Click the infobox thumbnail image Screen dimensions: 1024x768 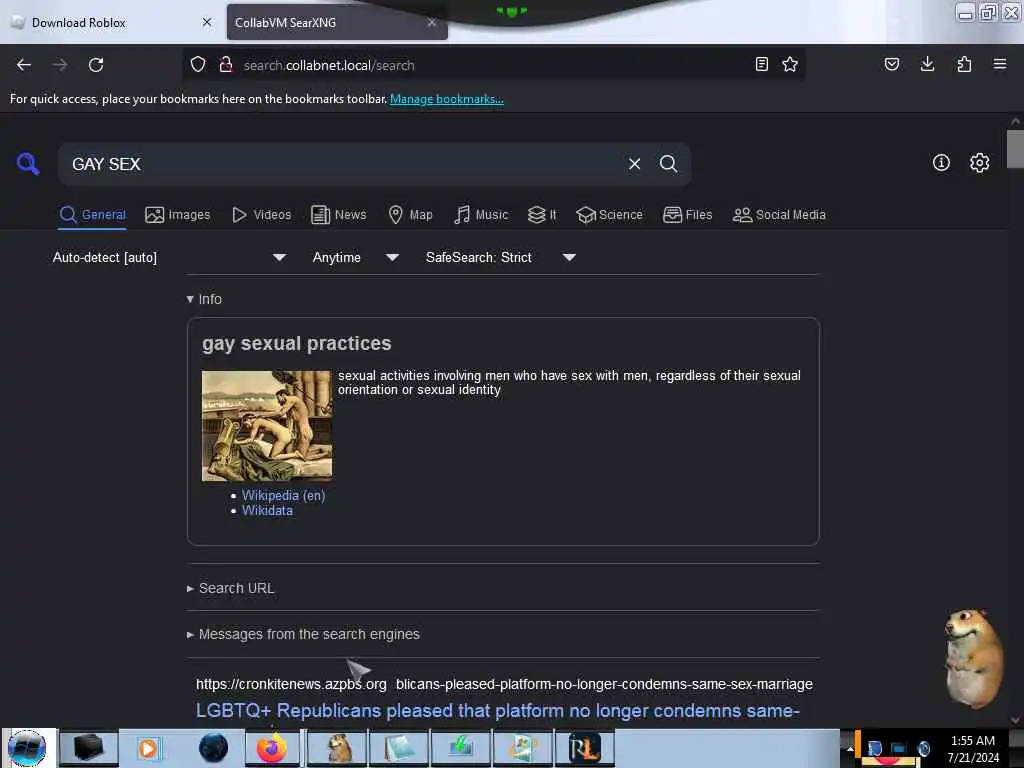coord(266,426)
